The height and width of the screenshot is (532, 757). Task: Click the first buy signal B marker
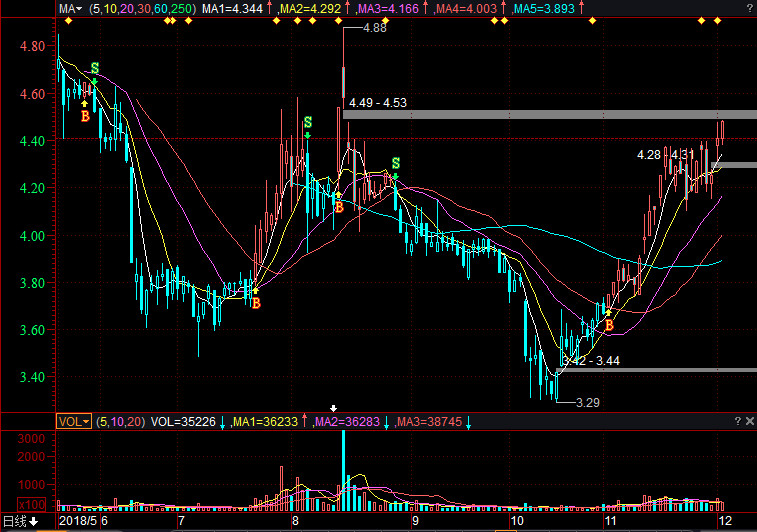pos(85,116)
